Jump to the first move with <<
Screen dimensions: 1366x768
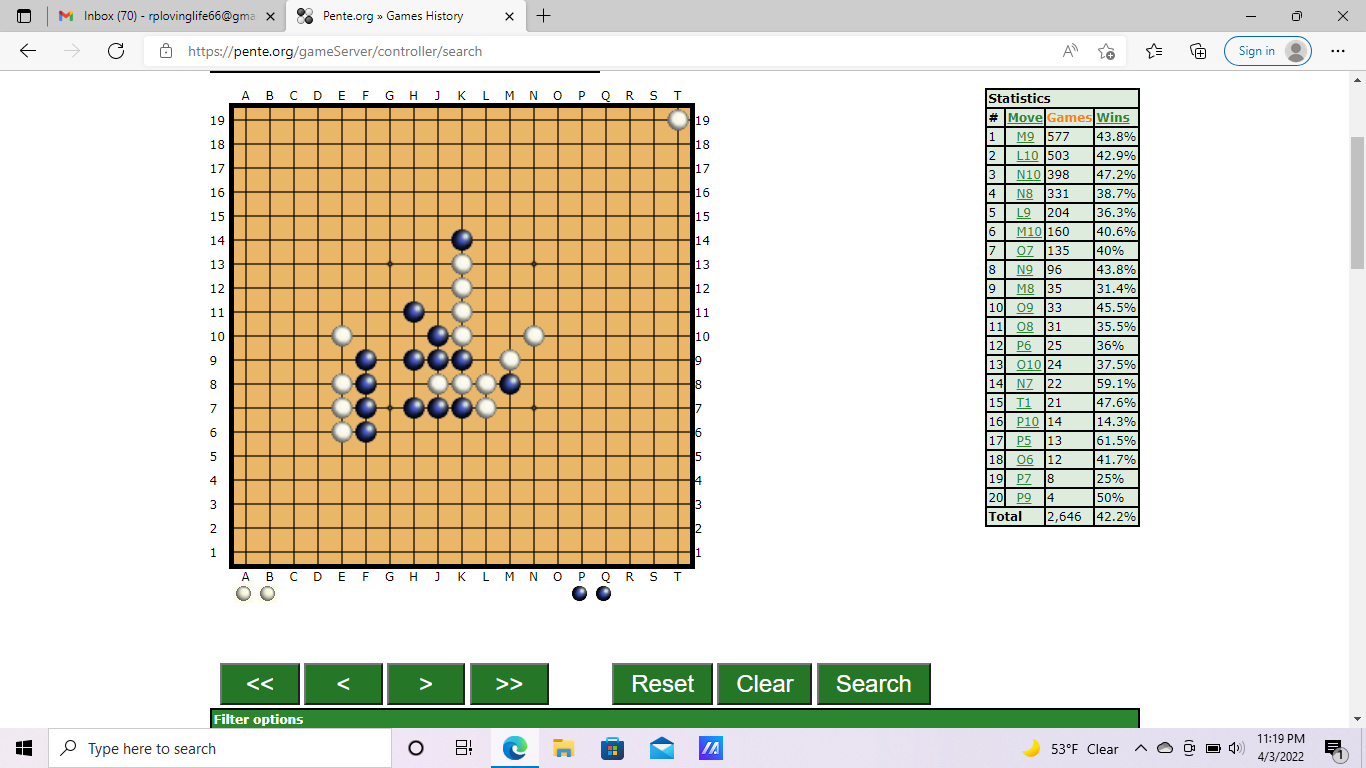pyautogui.click(x=260, y=684)
